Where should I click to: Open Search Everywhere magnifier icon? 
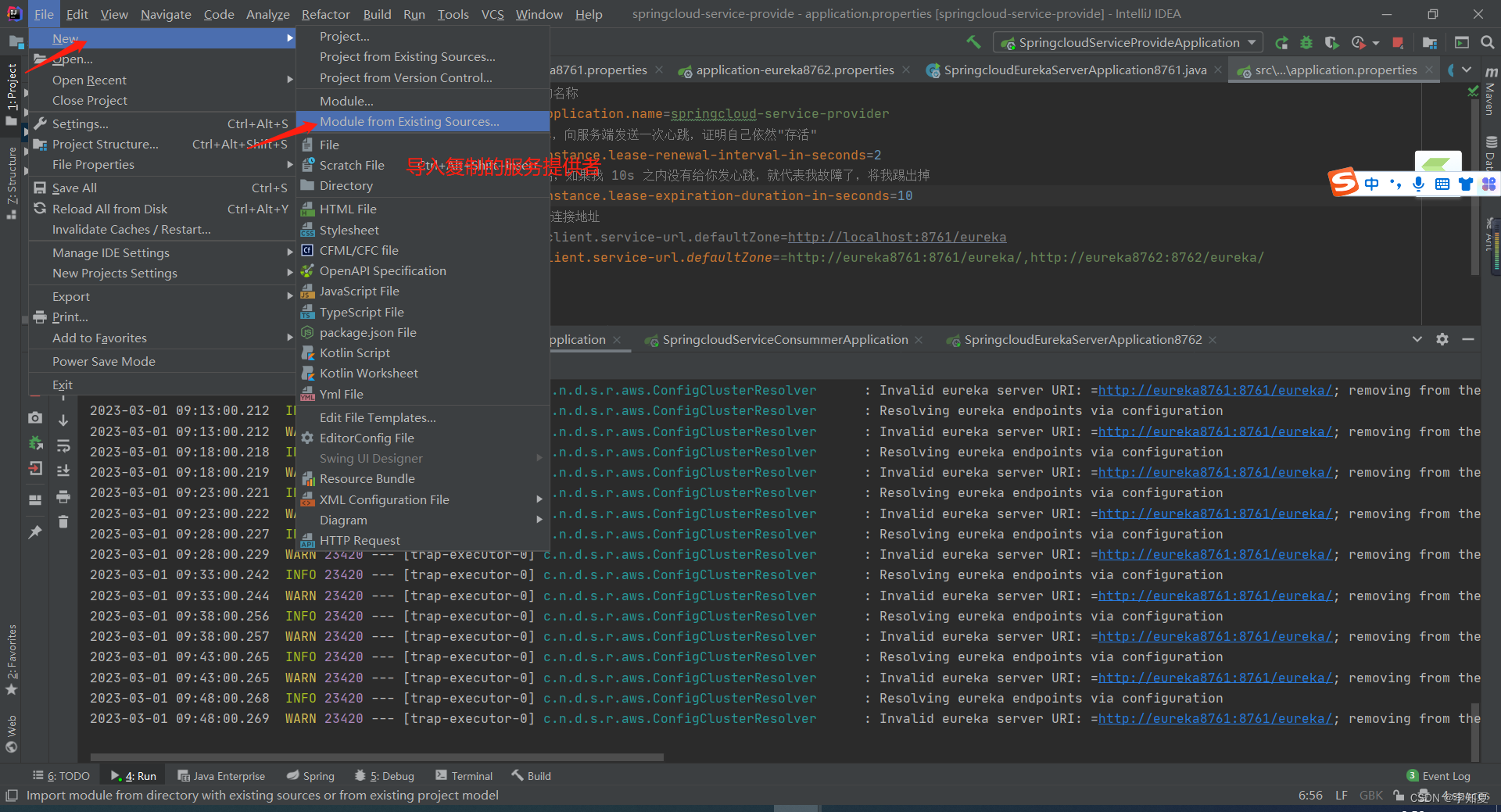pos(1487,42)
